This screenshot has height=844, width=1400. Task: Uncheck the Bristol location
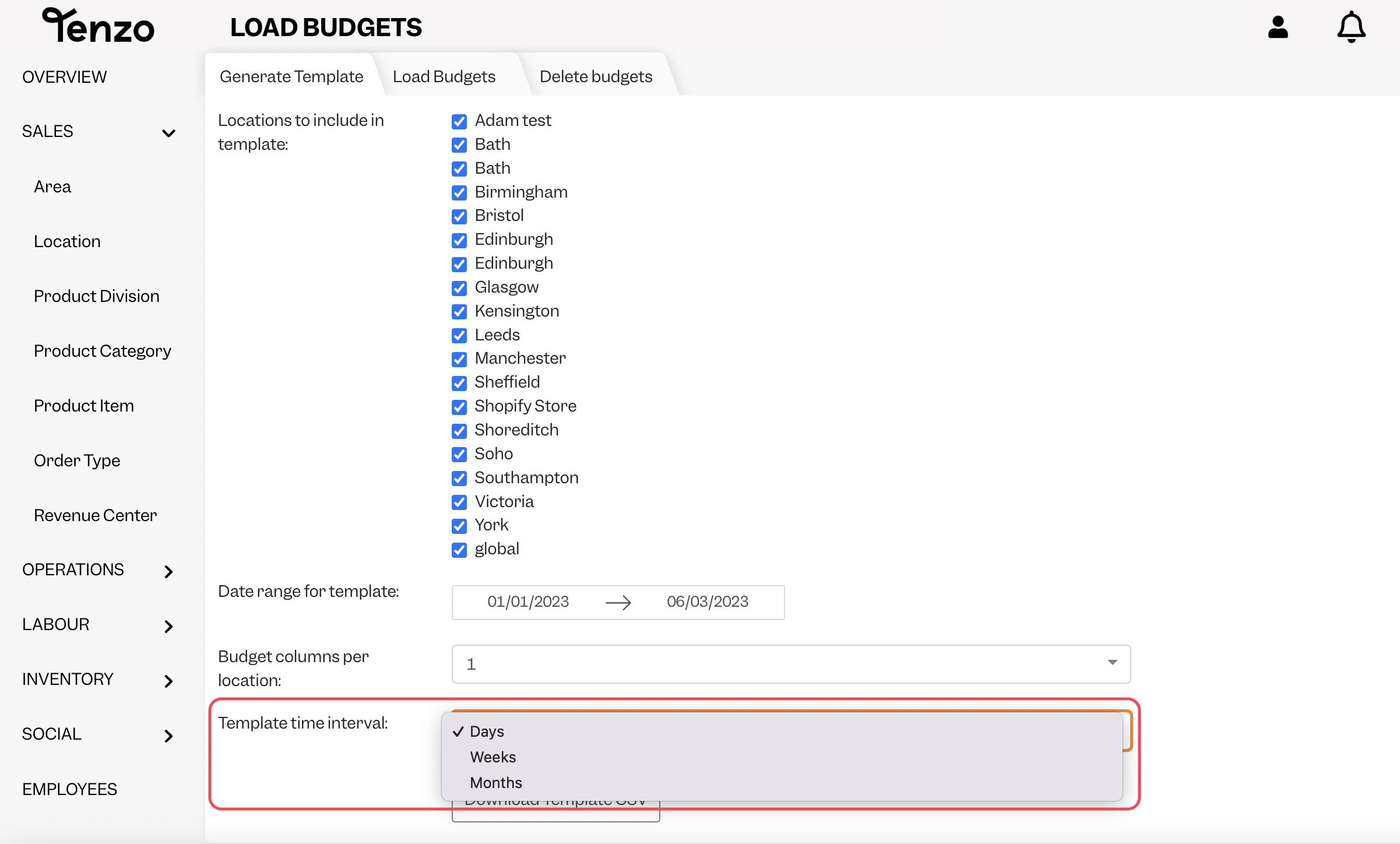459,216
